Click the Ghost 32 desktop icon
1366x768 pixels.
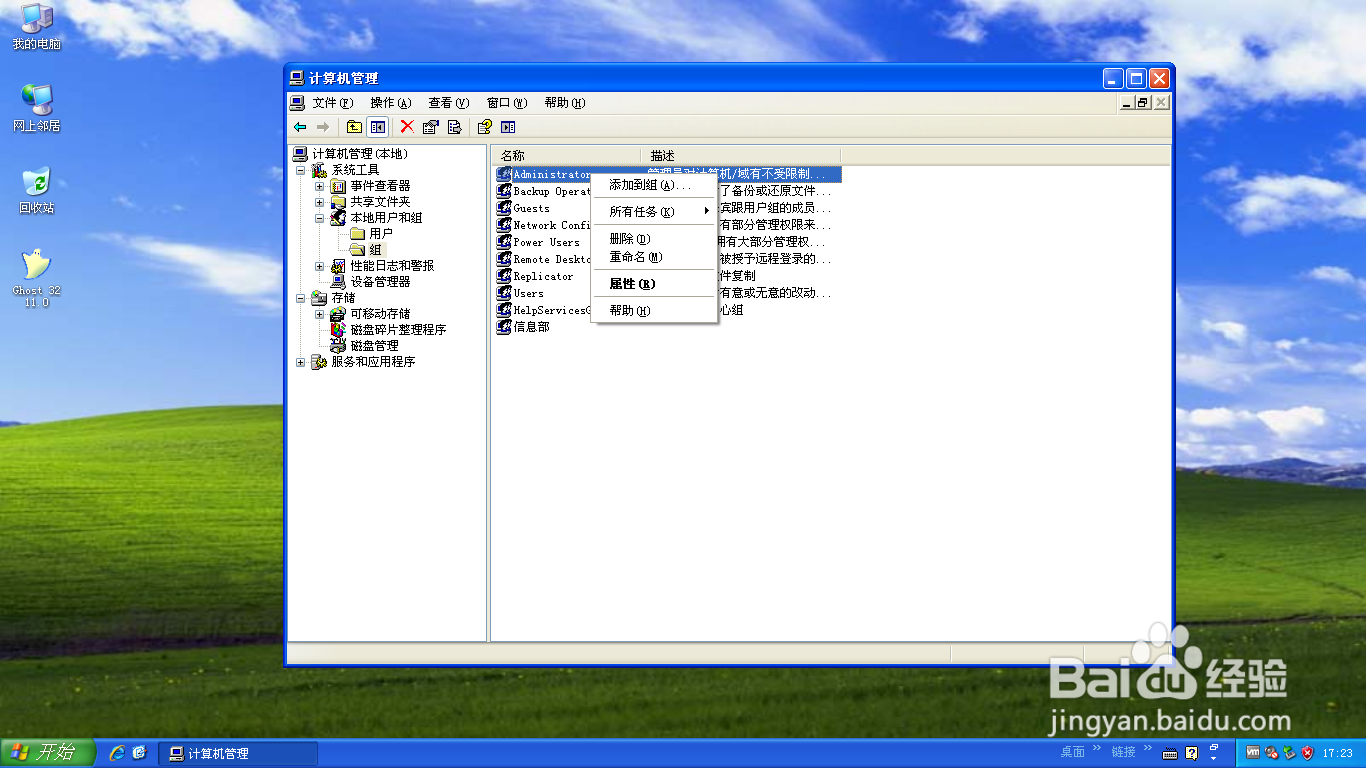pos(37,278)
